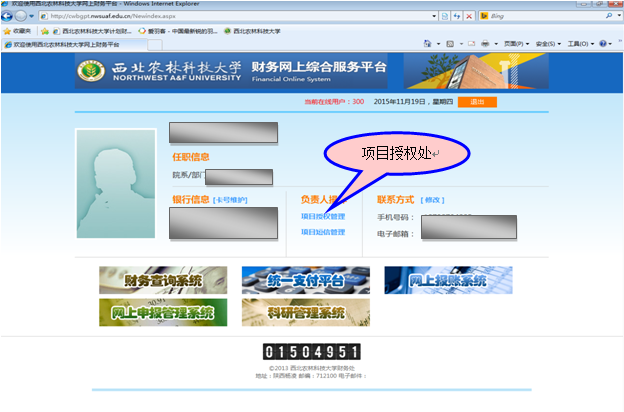The height and width of the screenshot is (412, 624).
Task: Click the 修改 link beside 联系方式
Action: 433,200
